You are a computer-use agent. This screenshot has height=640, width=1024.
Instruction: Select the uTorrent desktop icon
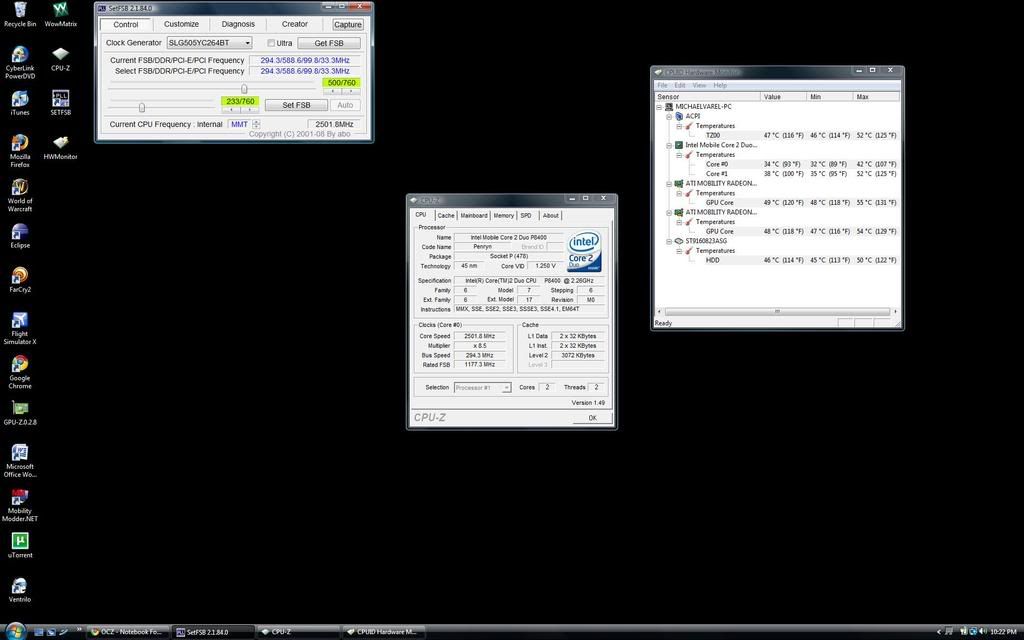[20, 545]
